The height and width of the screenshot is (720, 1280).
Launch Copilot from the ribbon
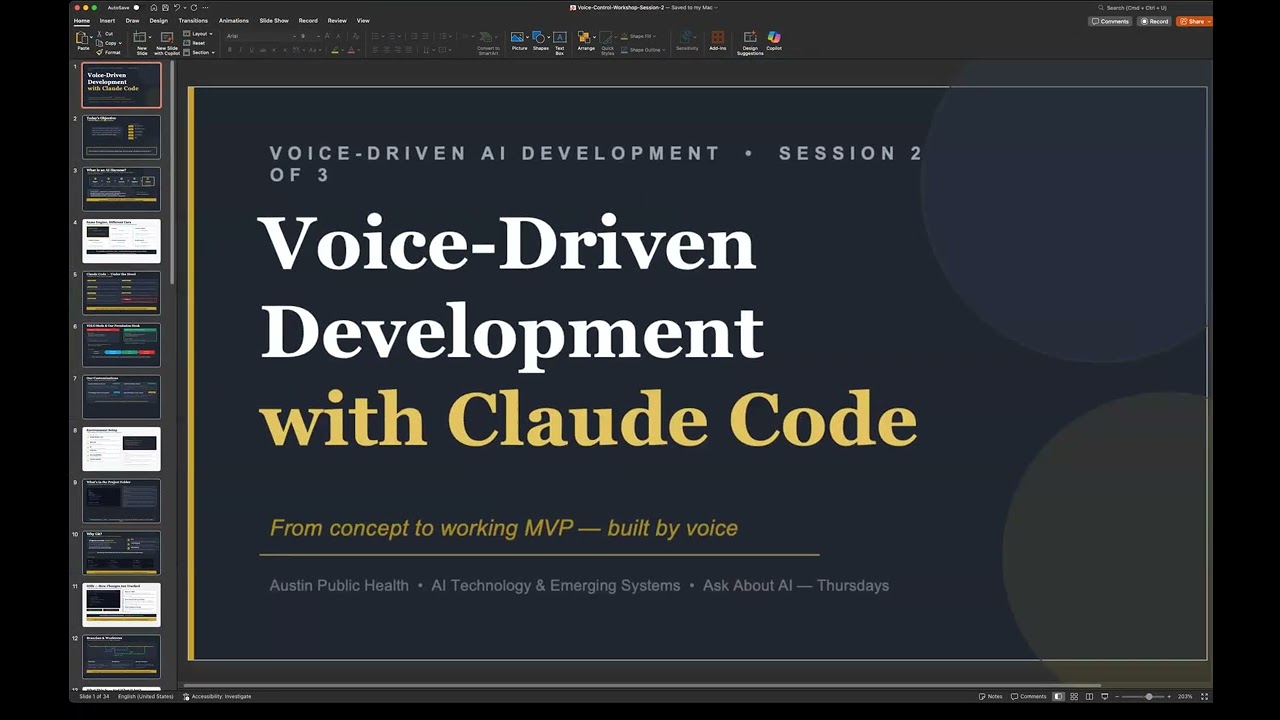(774, 41)
